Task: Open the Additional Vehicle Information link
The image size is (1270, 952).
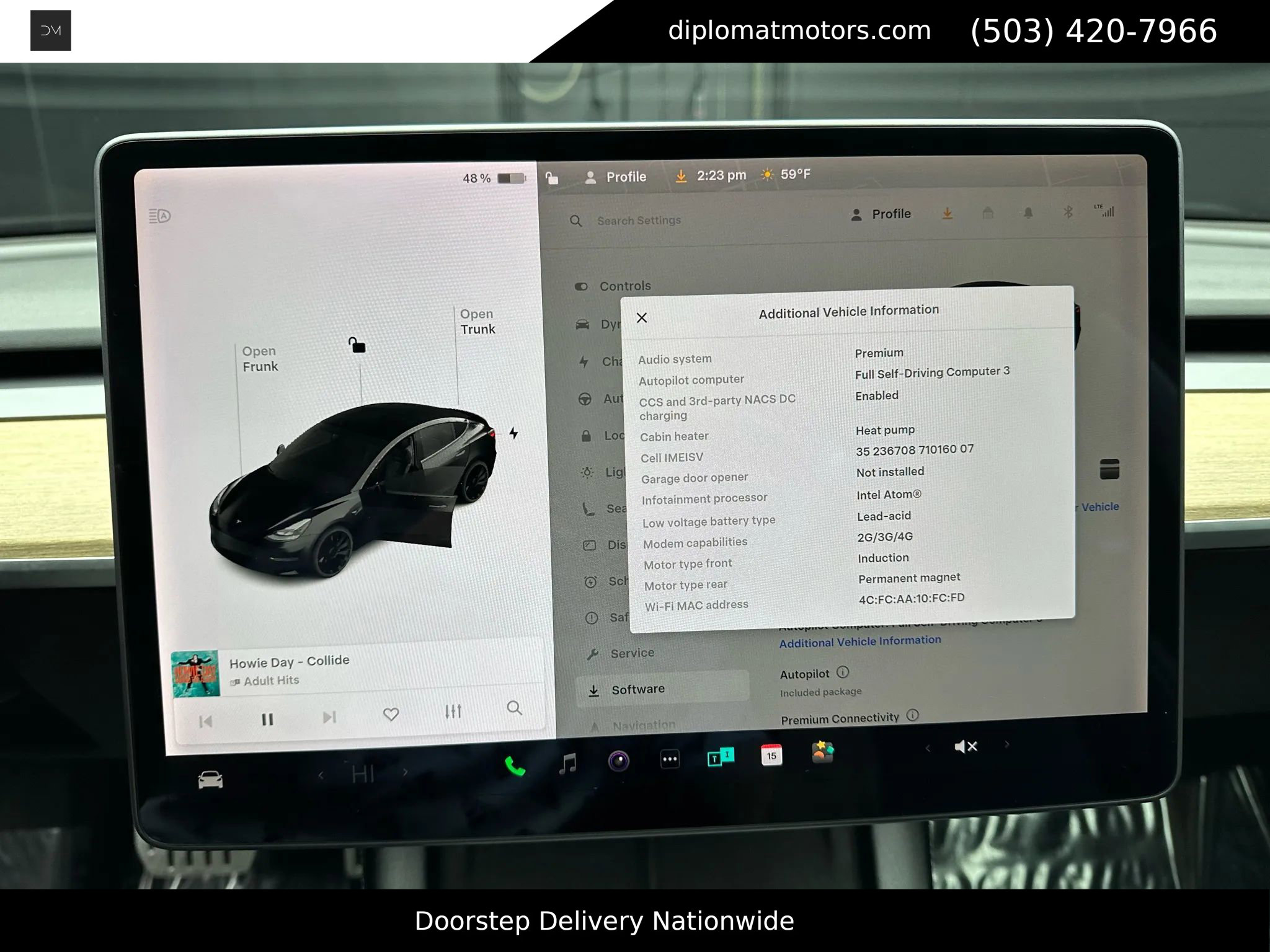Action: point(861,642)
